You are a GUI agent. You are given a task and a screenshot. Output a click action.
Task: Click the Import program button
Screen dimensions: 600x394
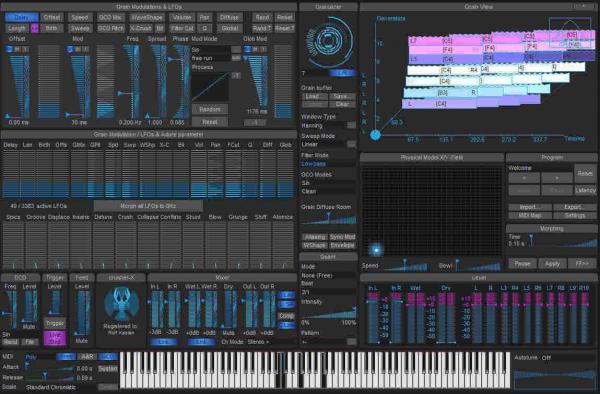530,207
